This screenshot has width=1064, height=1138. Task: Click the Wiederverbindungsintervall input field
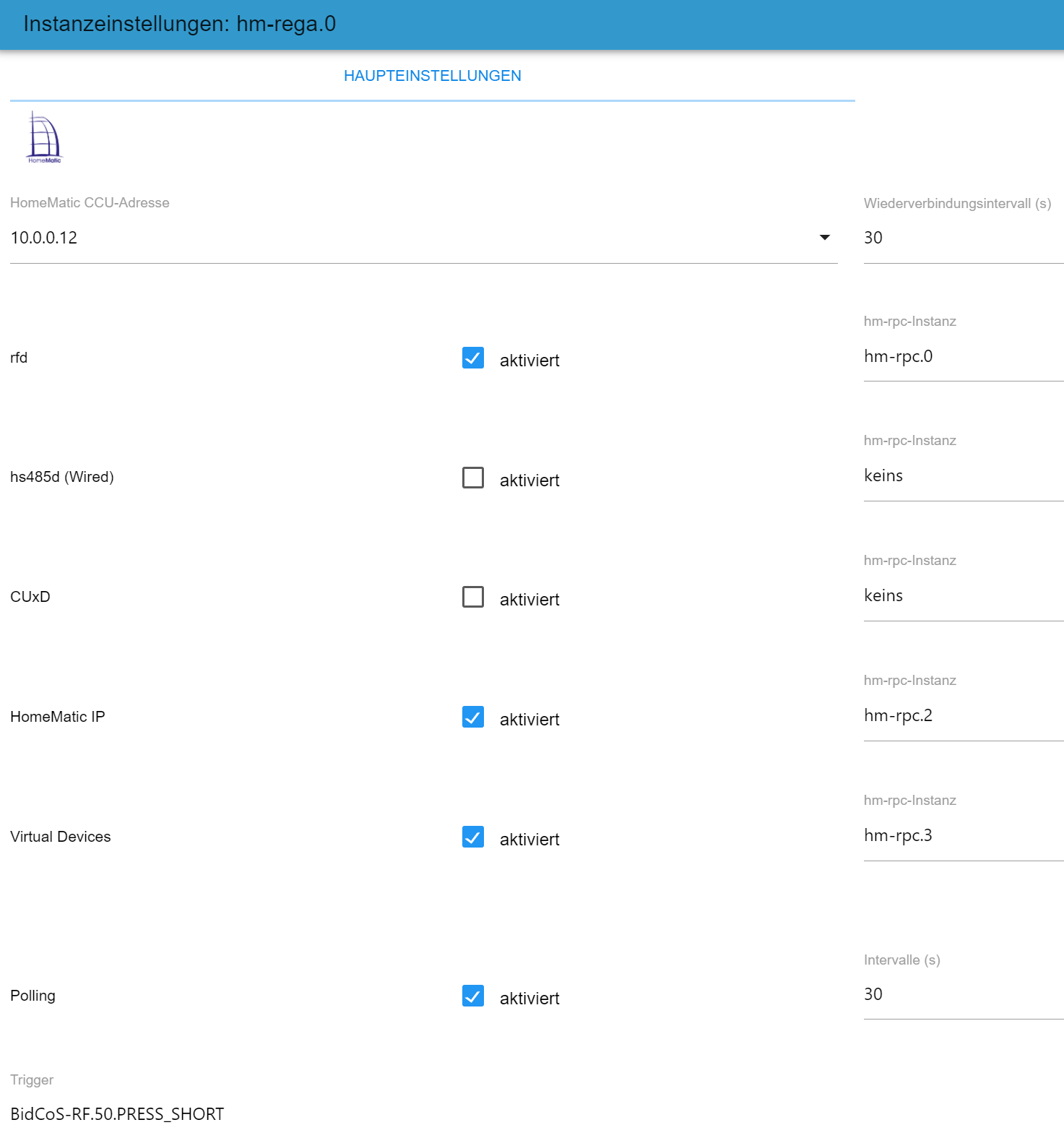pos(964,238)
